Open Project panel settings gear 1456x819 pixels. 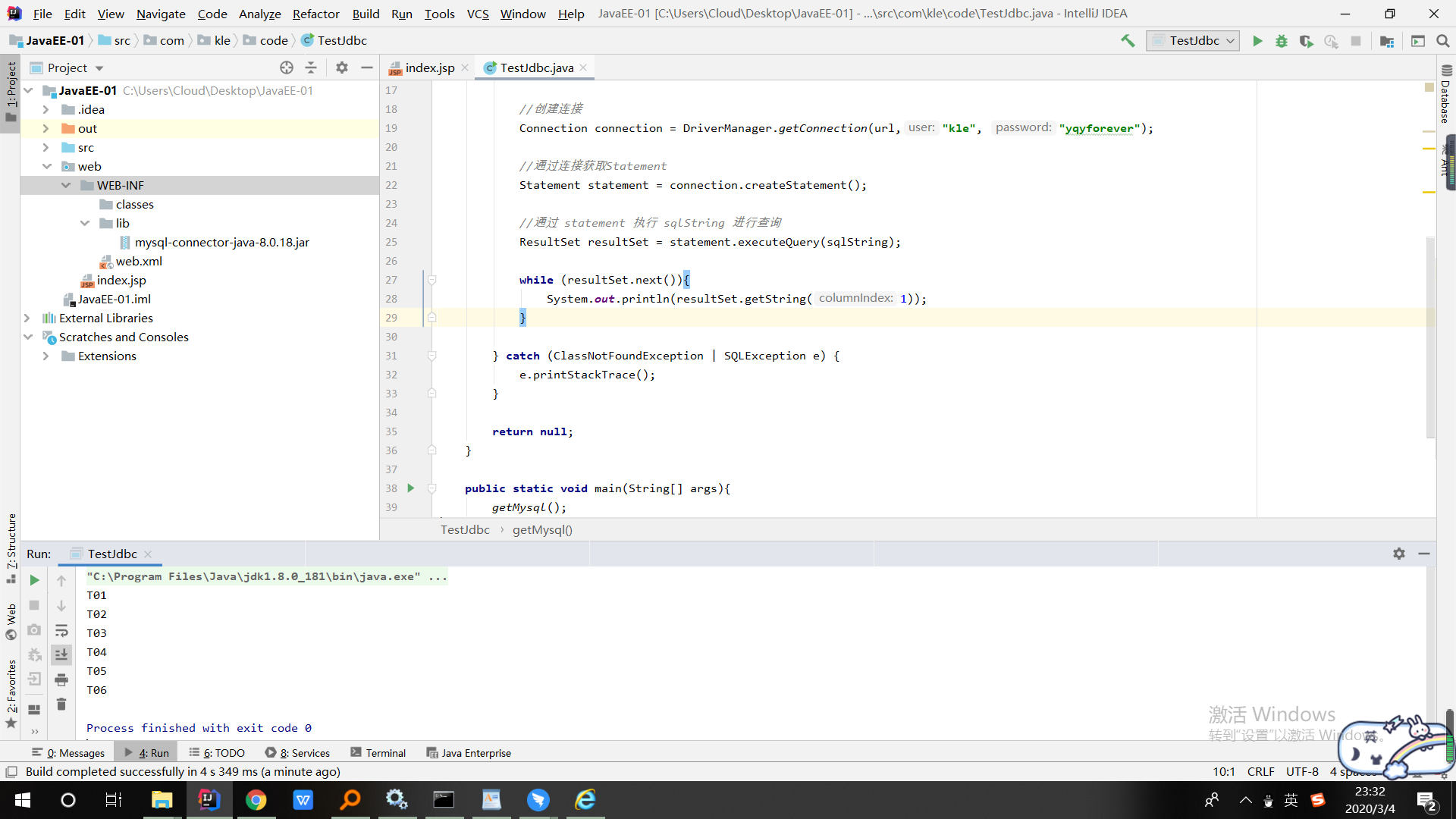(x=342, y=67)
